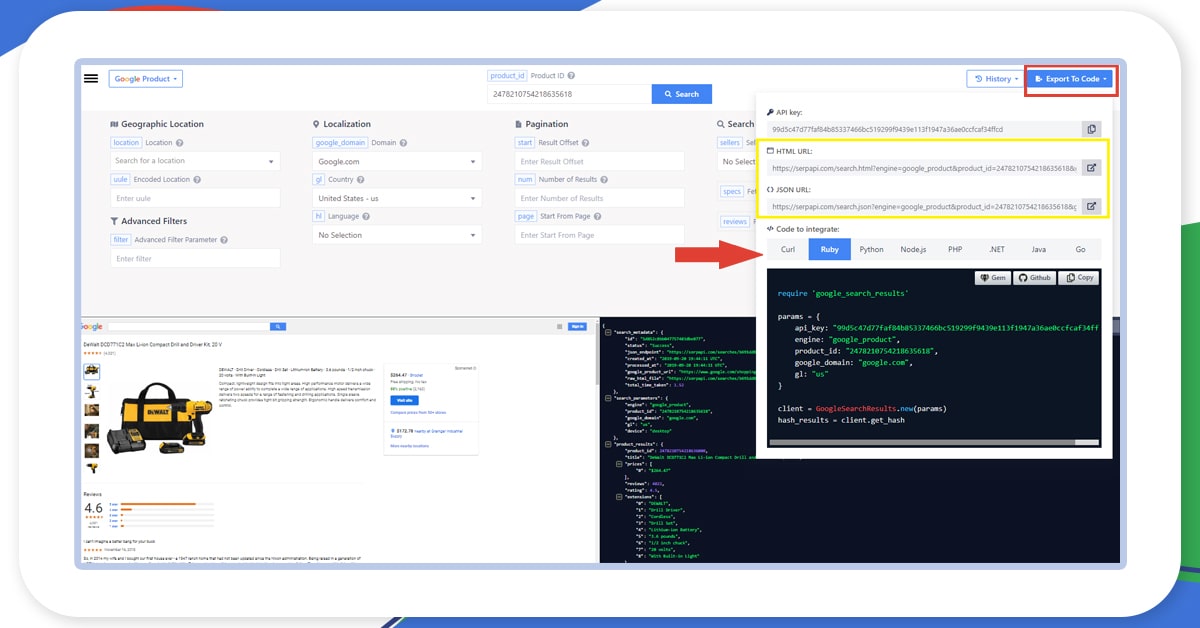Open the Github button
The width and height of the screenshot is (1200, 628).
(1035, 278)
